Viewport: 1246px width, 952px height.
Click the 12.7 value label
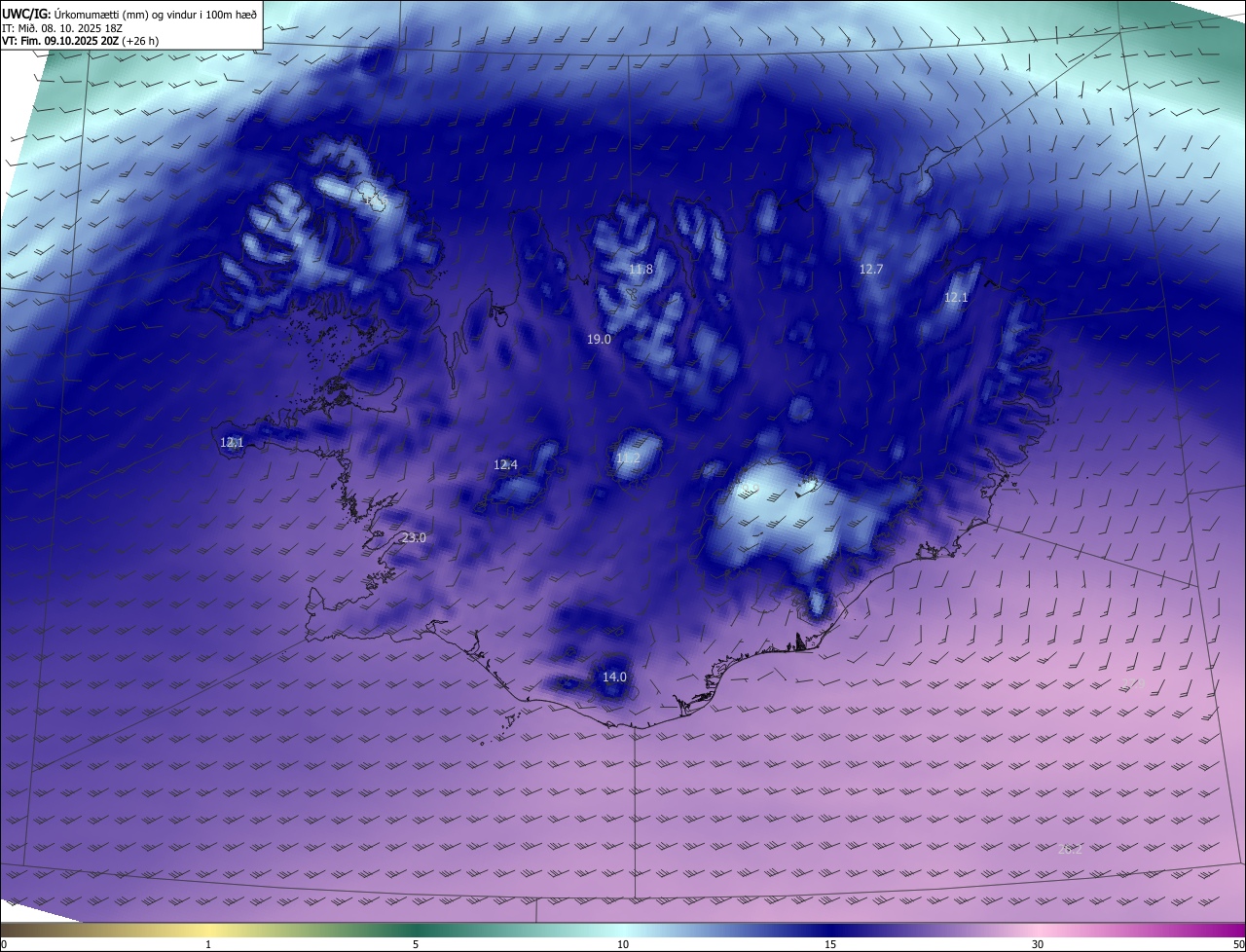[x=870, y=270]
